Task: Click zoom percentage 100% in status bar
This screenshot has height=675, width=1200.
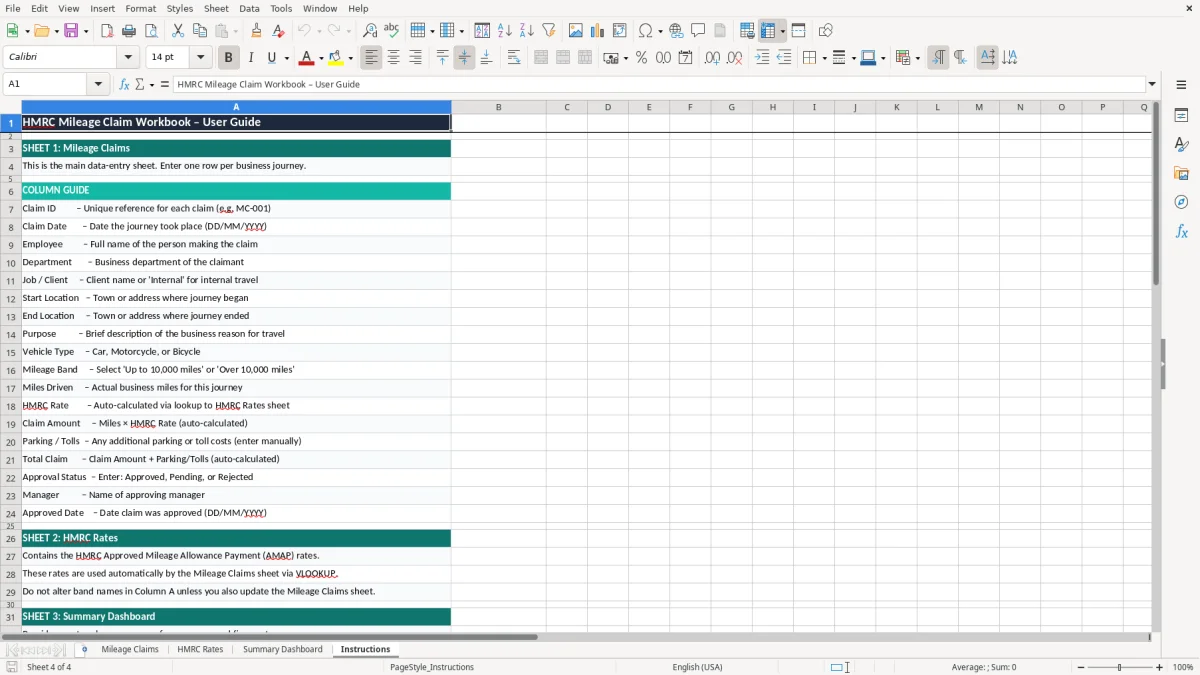Action: (1183, 667)
